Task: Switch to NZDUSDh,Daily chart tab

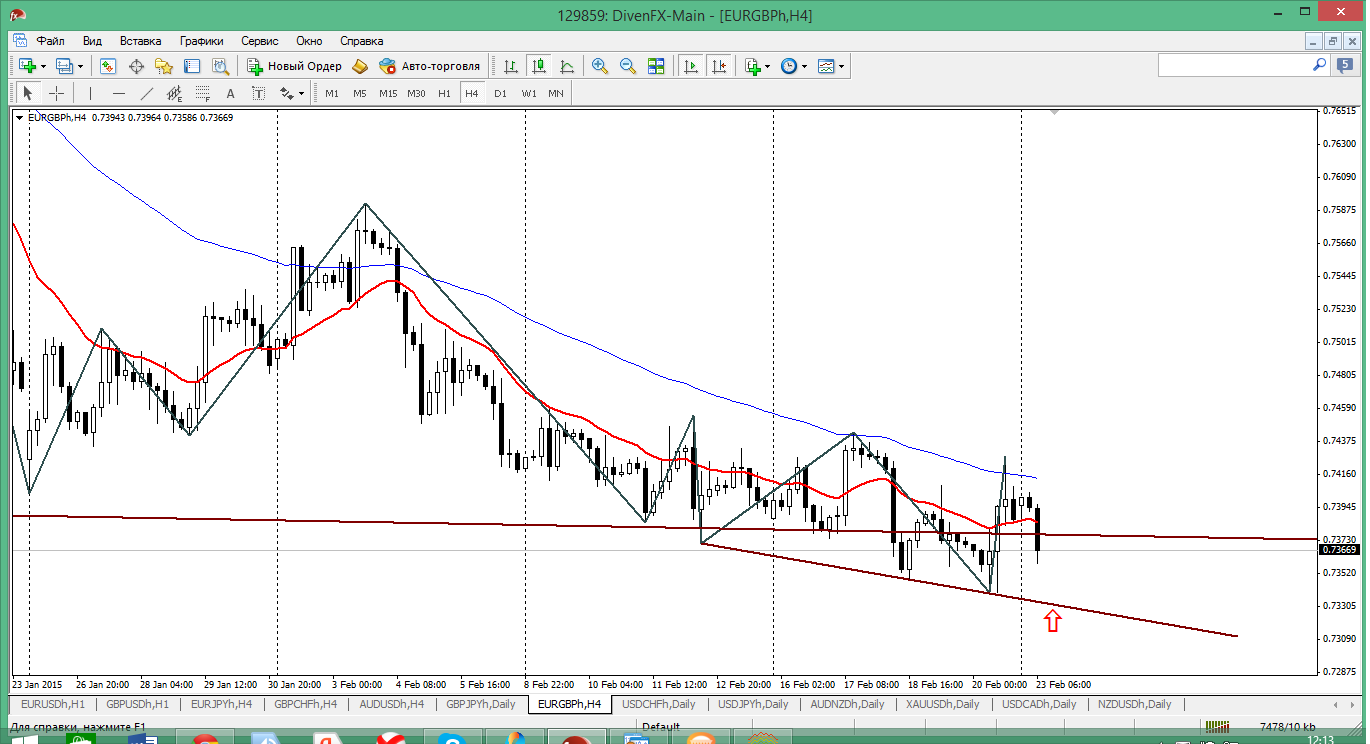Action: tap(1134, 704)
